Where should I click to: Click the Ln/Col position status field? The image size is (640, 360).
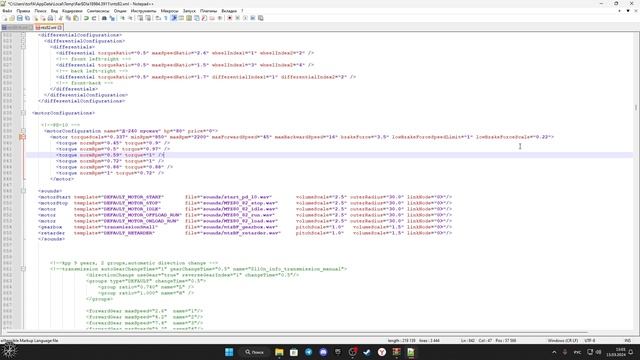pos(489,340)
